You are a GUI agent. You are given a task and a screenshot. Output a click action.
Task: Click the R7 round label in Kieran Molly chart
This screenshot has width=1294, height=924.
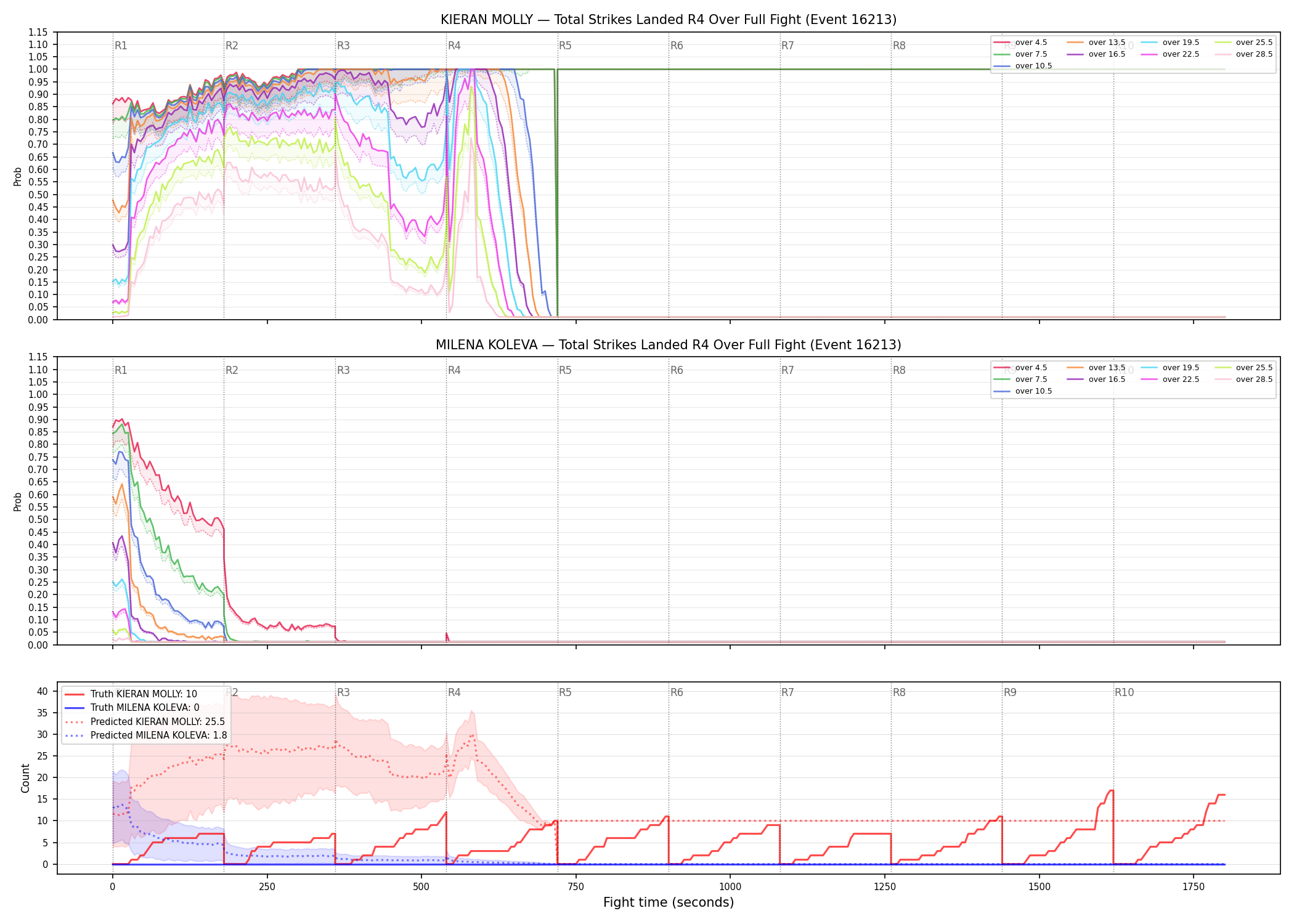[x=787, y=46]
